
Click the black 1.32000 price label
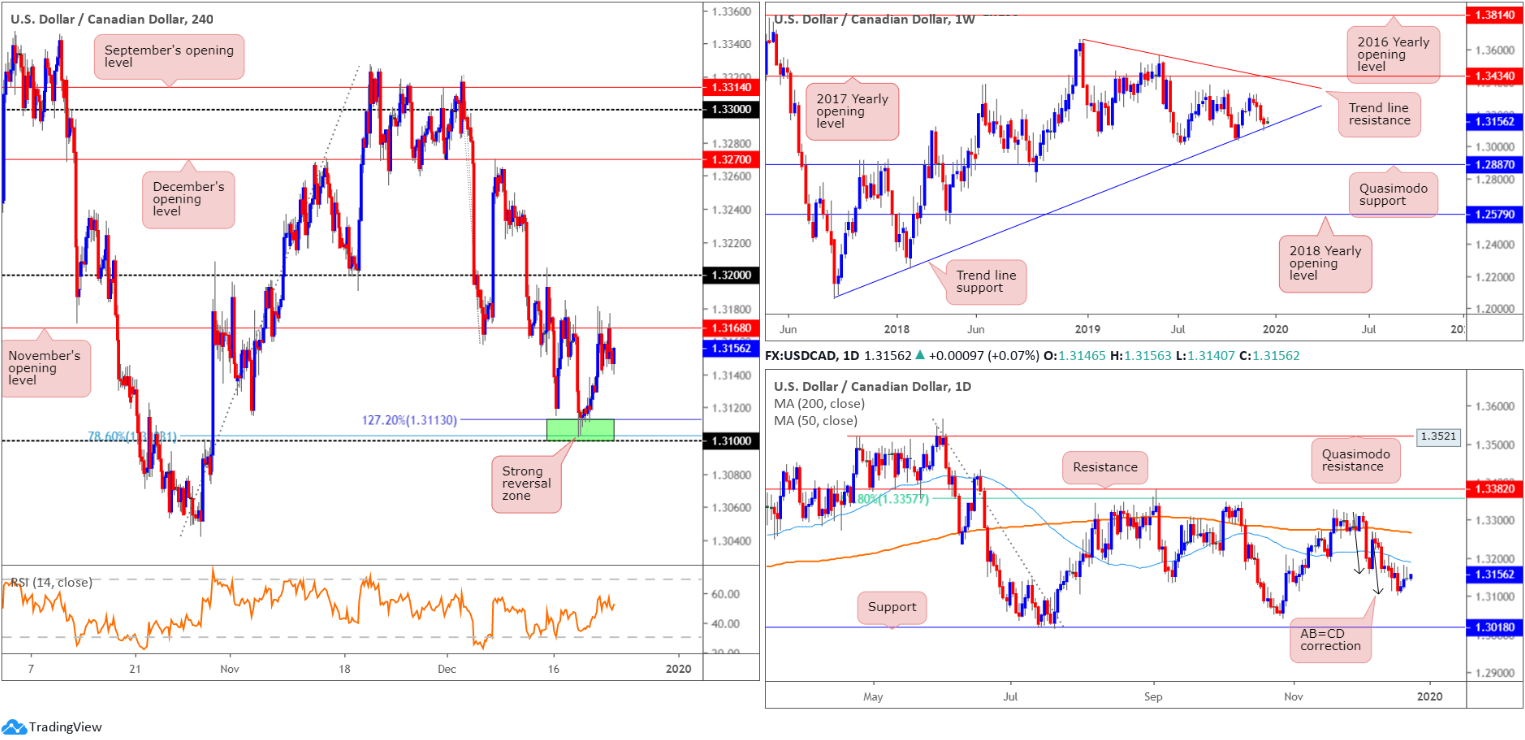click(x=730, y=275)
